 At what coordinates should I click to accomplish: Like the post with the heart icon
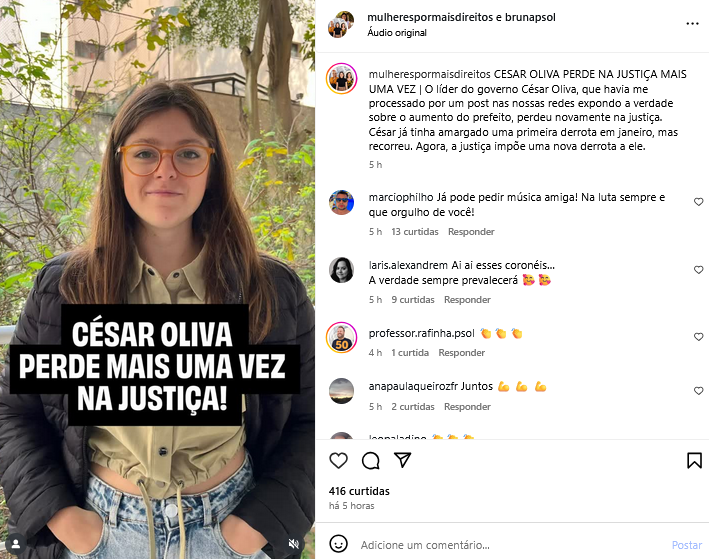click(338, 460)
